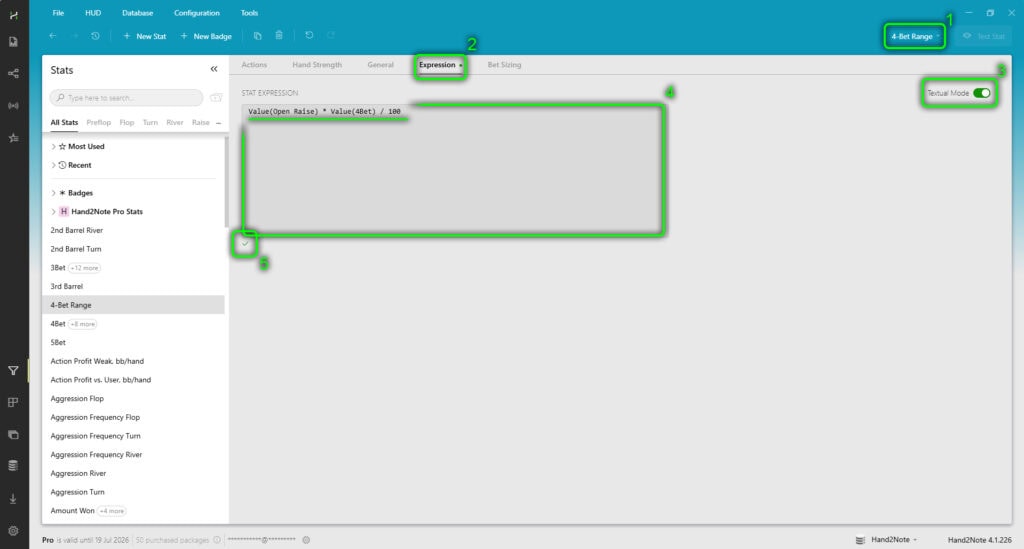Click the New Badge button
The image size is (1024, 549).
coord(206,37)
